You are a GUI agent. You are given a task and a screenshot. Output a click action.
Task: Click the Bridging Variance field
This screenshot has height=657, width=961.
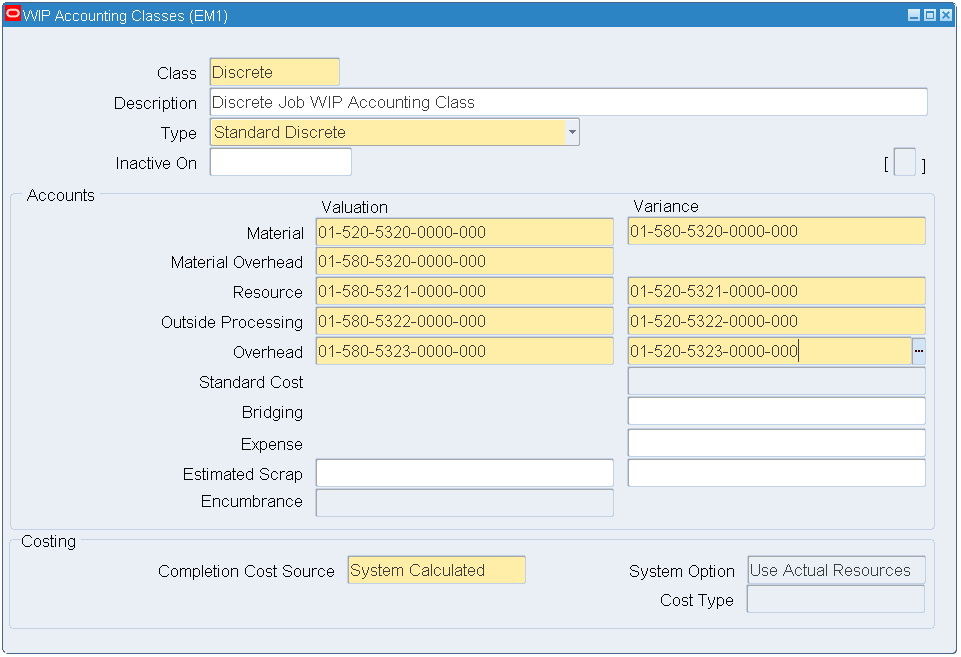click(777, 411)
